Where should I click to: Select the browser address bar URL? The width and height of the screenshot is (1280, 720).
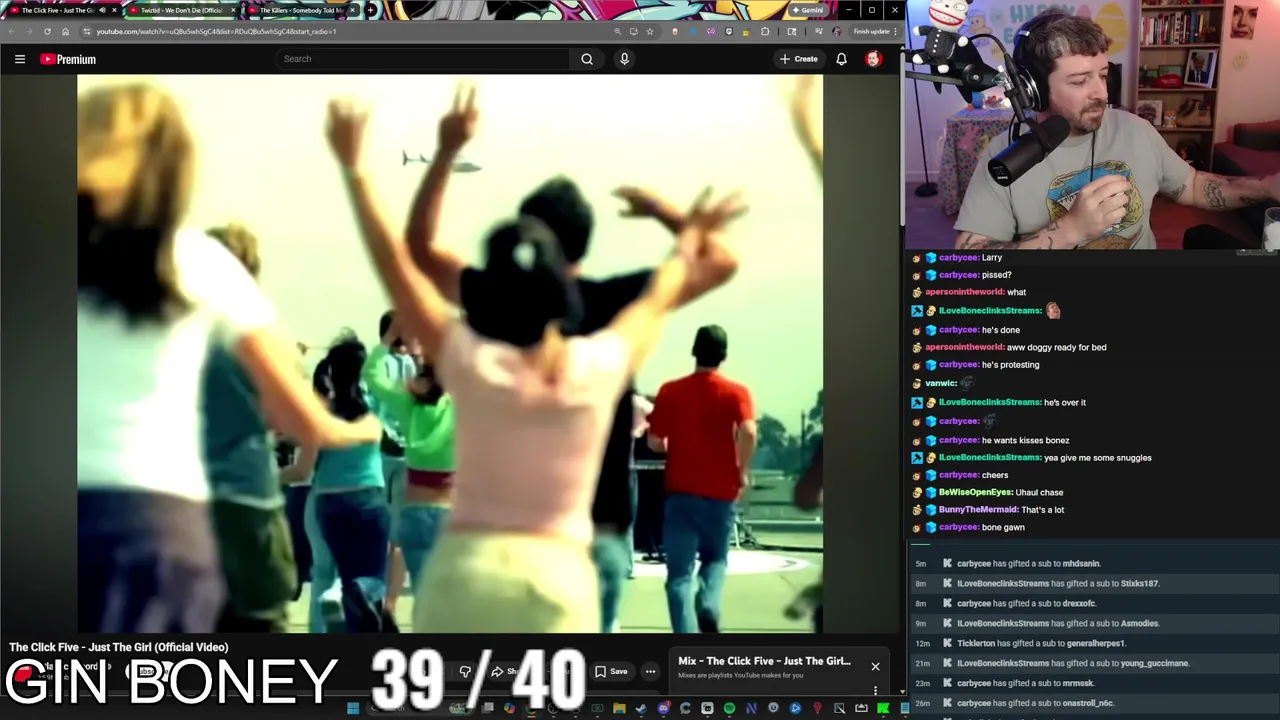tap(215, 31)
